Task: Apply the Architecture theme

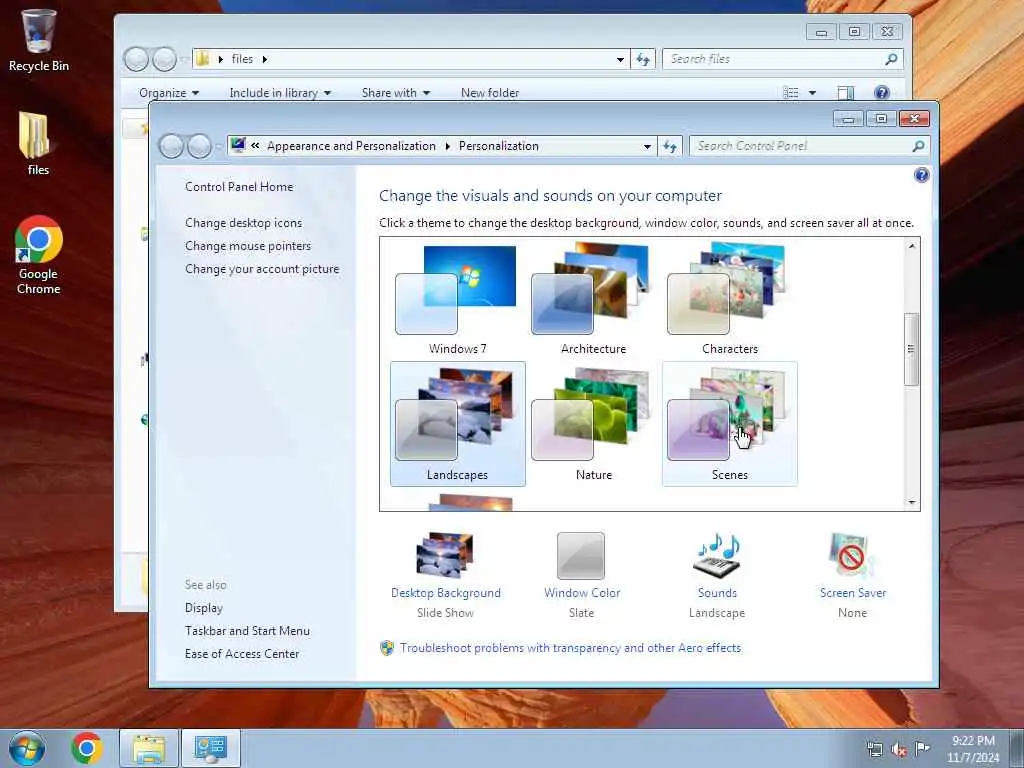Action: (593, 300)
